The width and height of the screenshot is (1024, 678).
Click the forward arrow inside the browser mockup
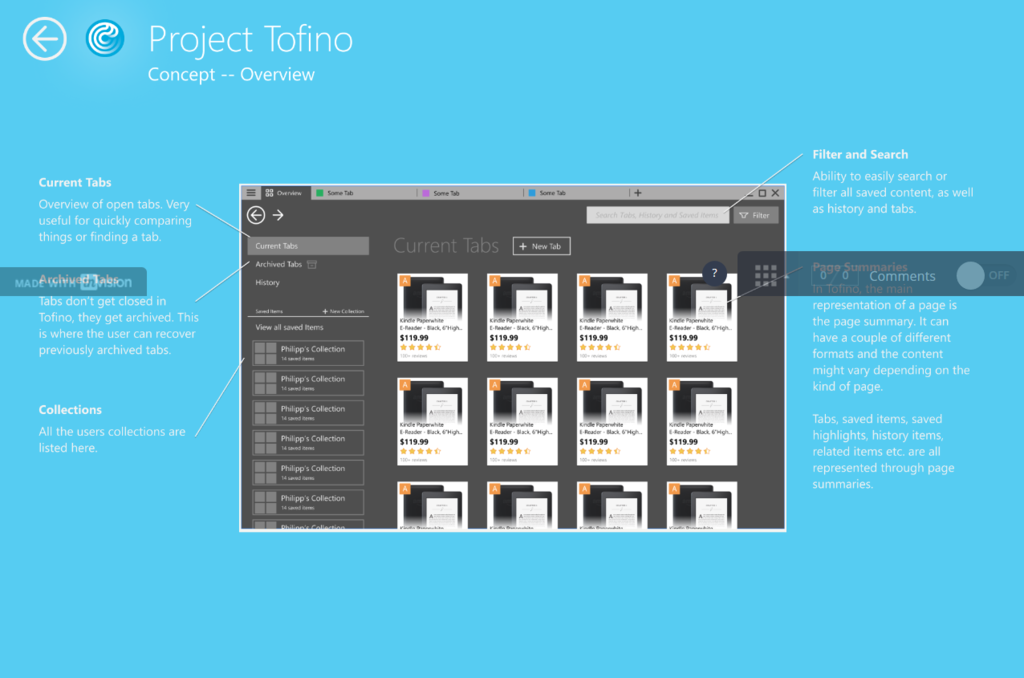coord(278,215)
